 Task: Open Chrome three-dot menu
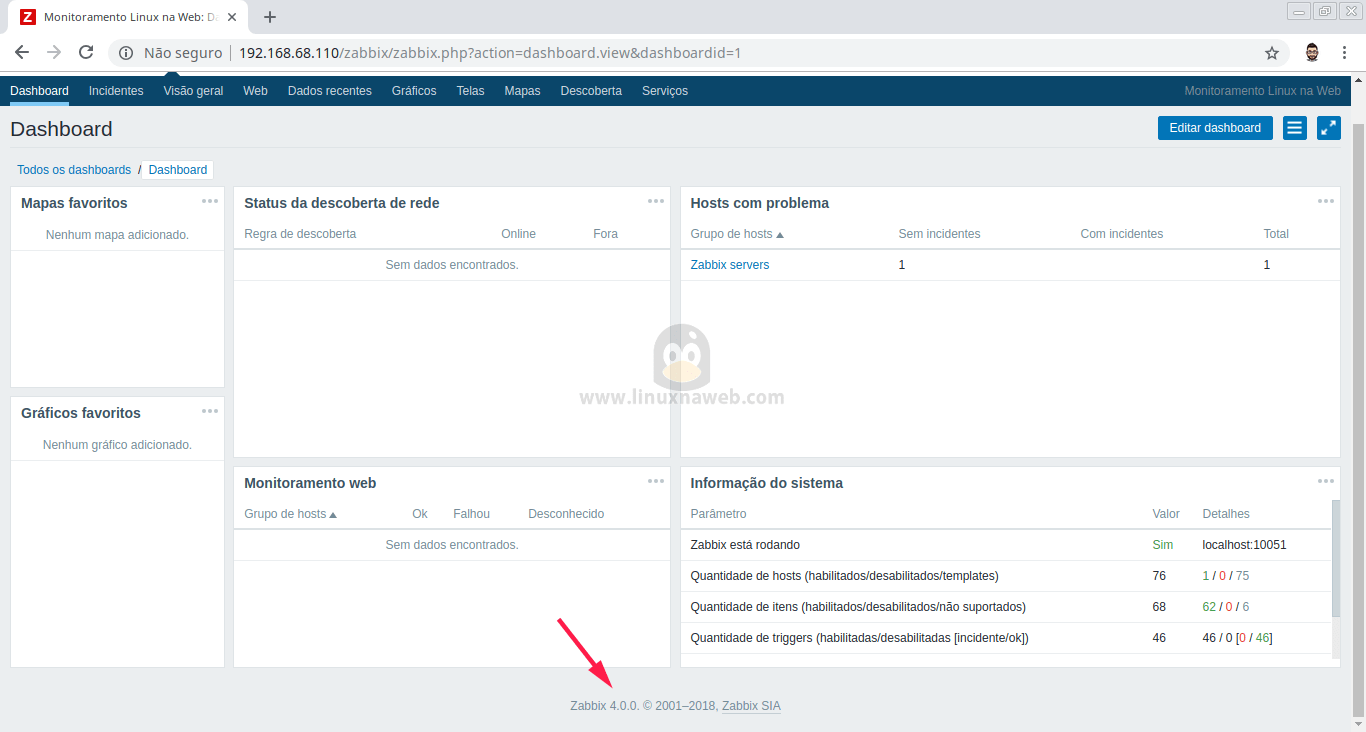point(1345,53)
